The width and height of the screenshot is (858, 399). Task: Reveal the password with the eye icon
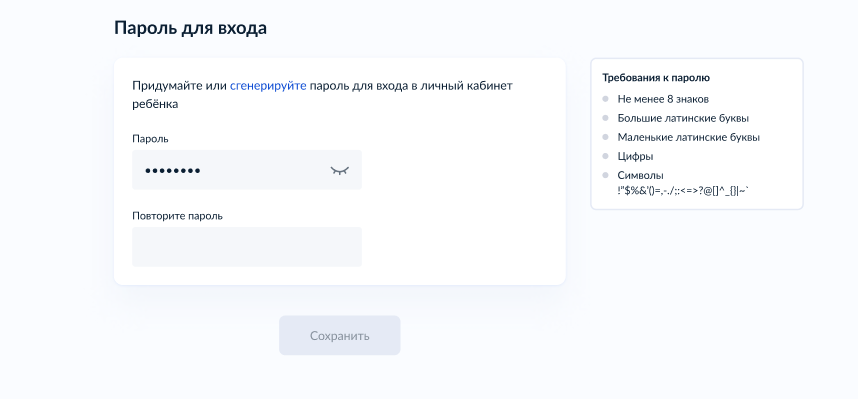click(339, 170)
